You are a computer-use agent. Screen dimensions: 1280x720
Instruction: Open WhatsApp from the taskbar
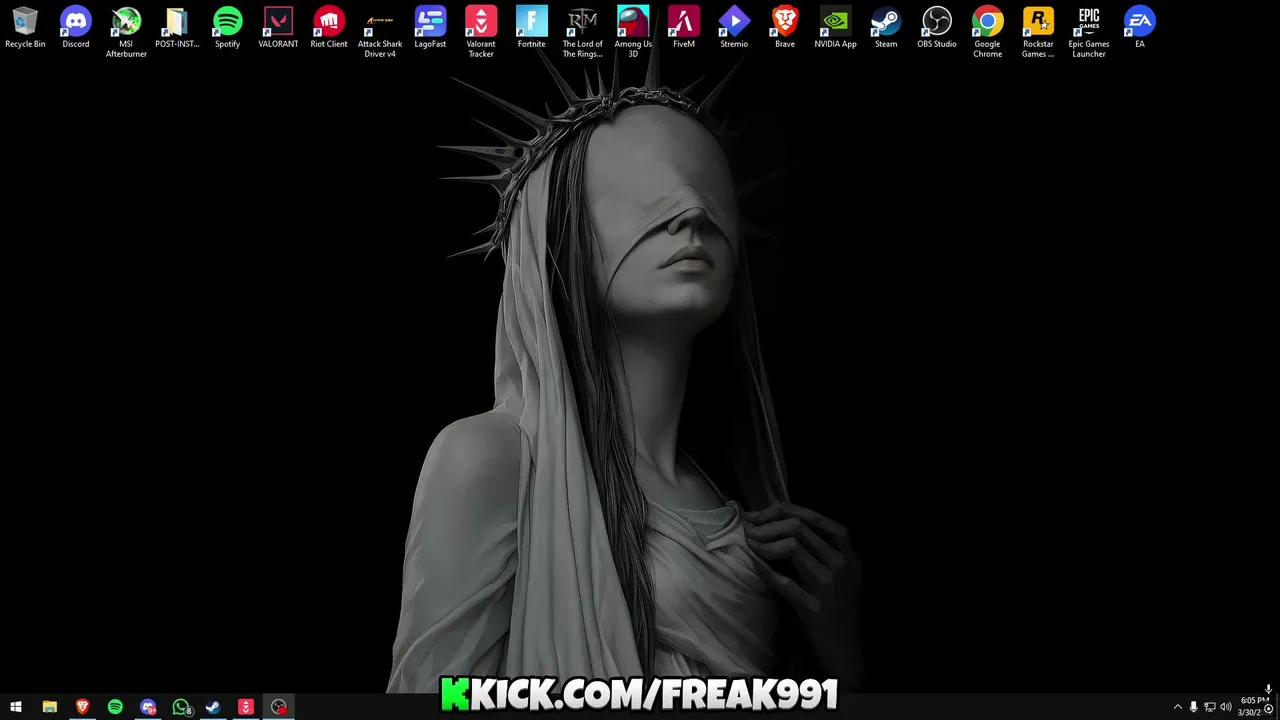click(x=181, y=707)
